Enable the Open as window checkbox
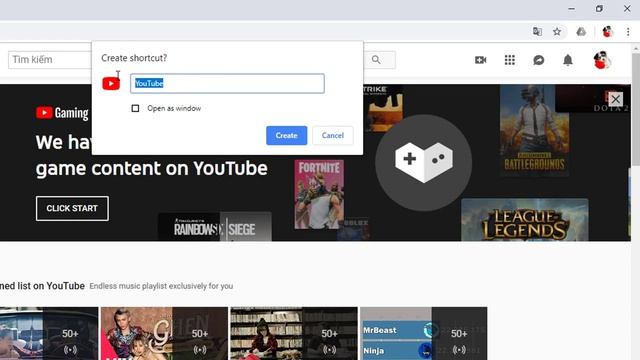Screen dimensions: 640x360 [x=135, y=108]
